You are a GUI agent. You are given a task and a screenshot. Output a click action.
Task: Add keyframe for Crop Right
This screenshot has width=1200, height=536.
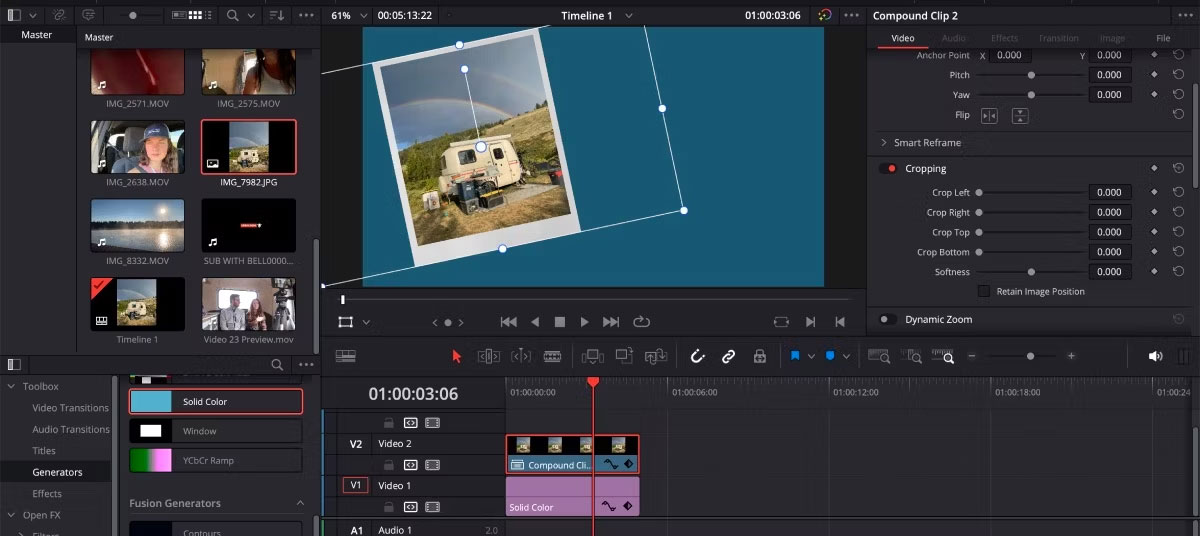[x=1154, y=212]
